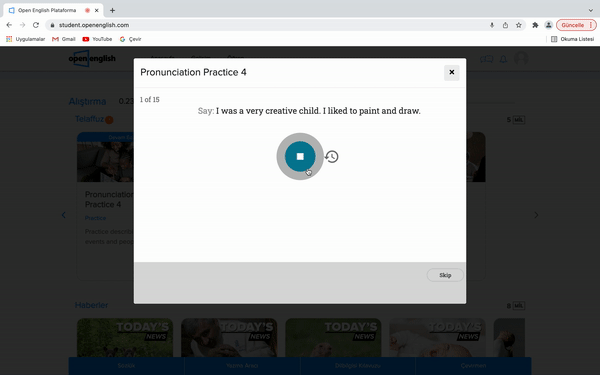
Task: Bookmark this page with the star
Action: [518, 25]
